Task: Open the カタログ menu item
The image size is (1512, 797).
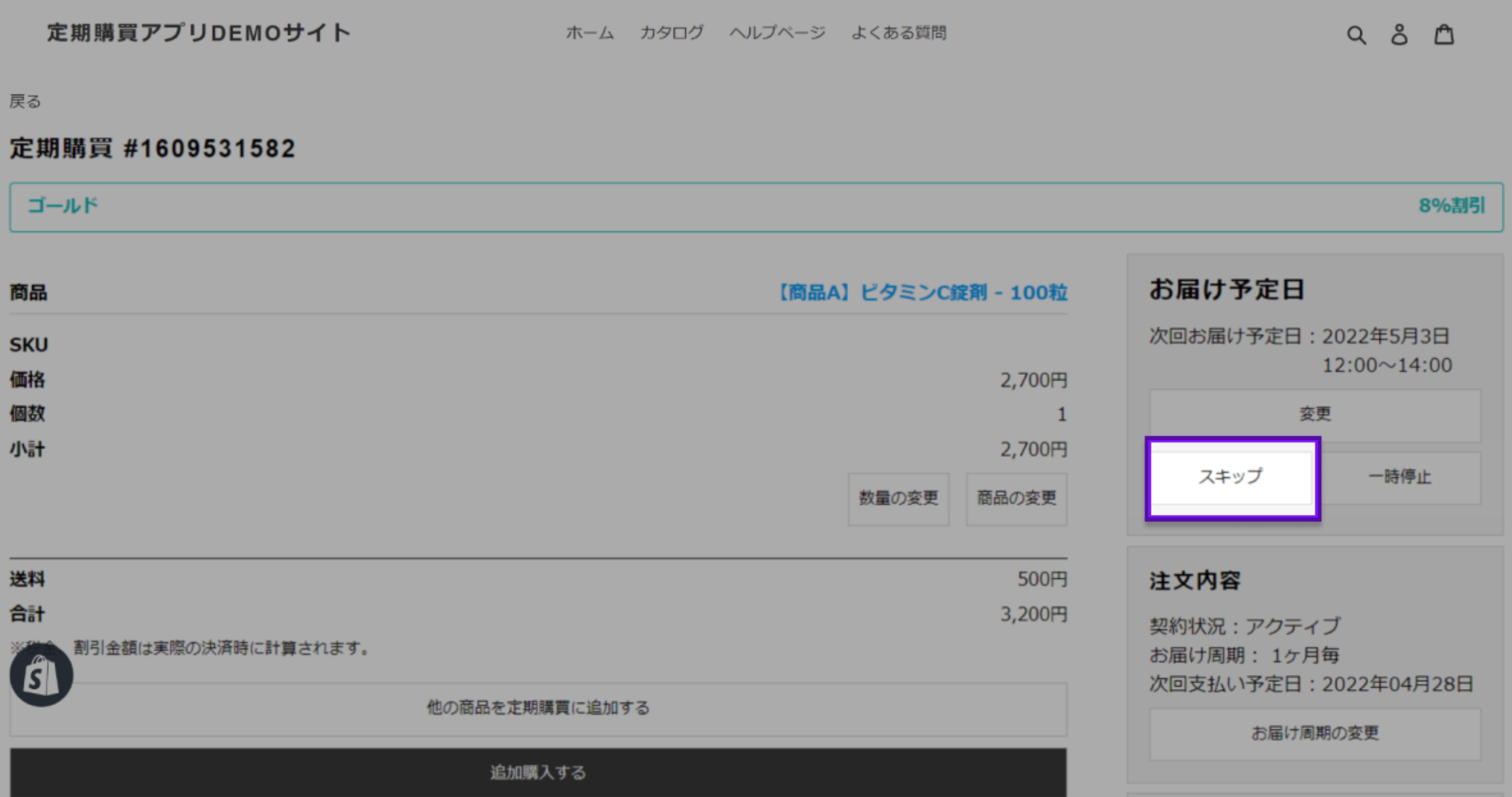Action: [671, 33]
